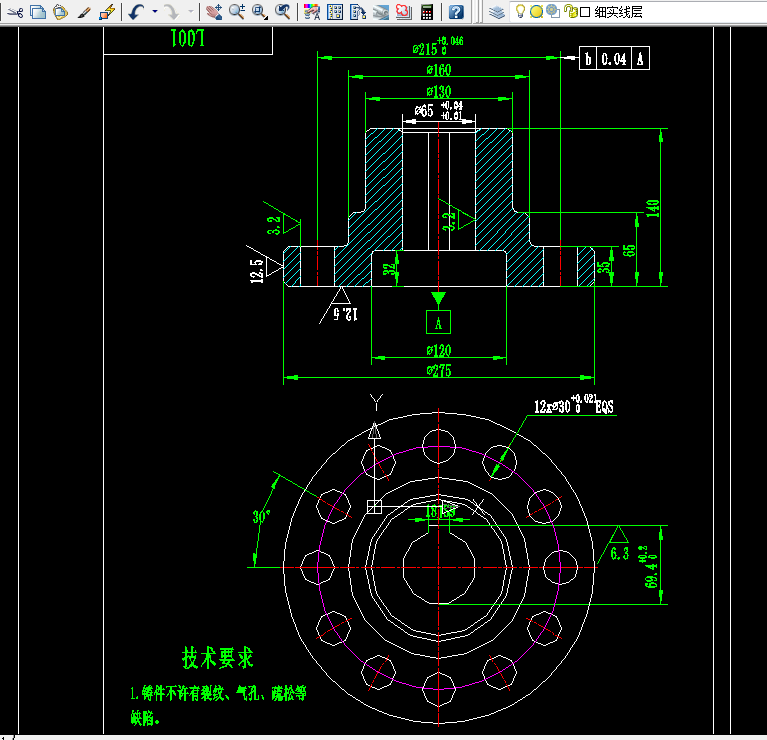The width and height of the screenshot is (767, 740).
Task: Open the Layer Properties Manager icon
Action: (x=496, y=12)
